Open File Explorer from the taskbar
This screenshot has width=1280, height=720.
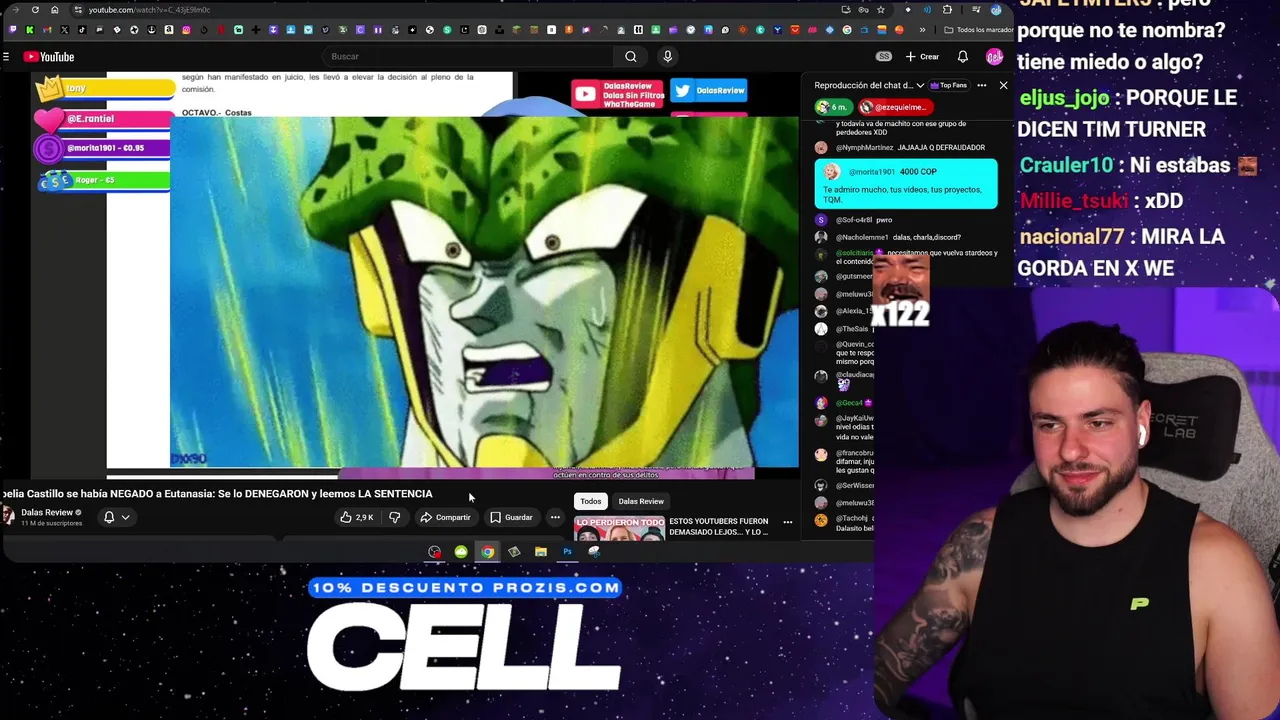(540, 552)
